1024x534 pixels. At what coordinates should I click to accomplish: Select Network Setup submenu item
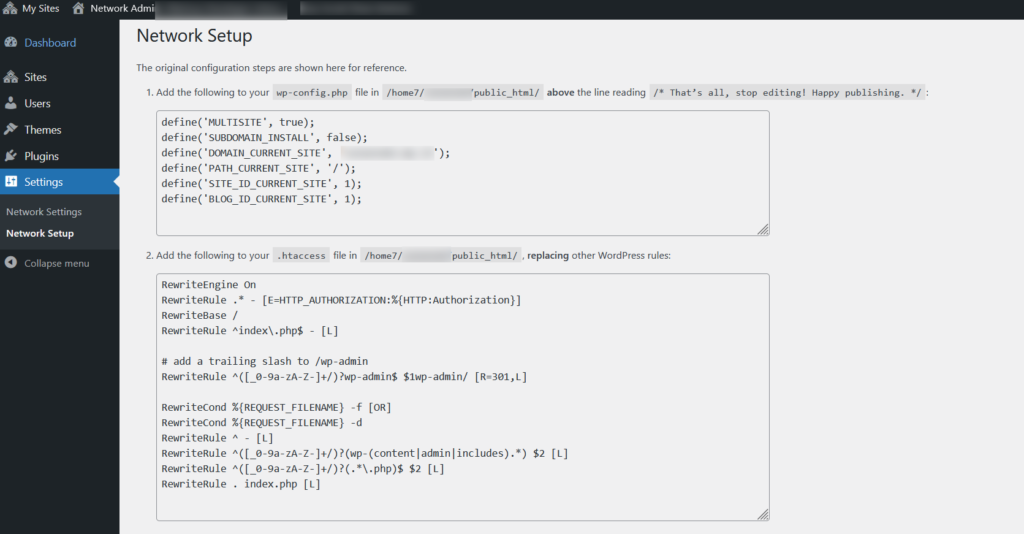point(40,233)
